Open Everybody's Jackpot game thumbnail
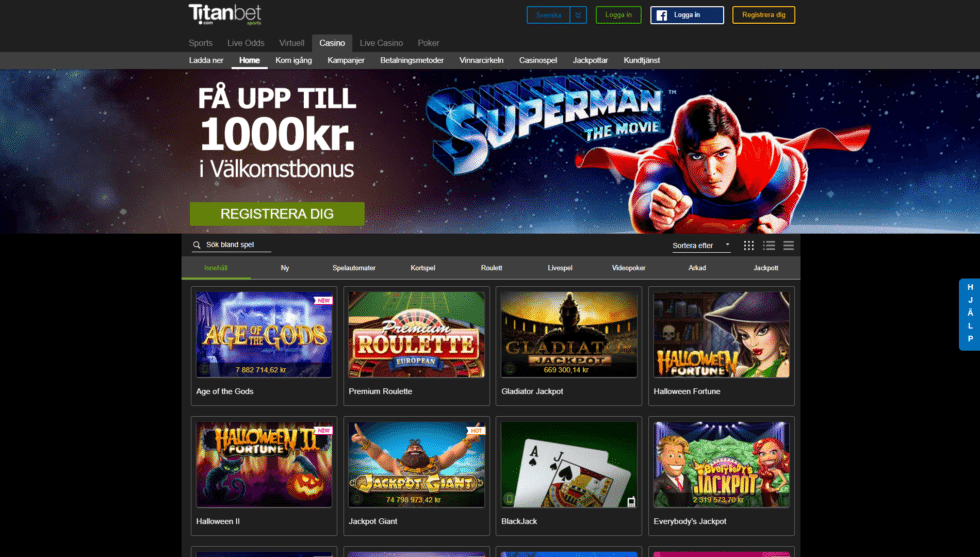This screenshot has width=980, height=557. pyautogui.click(x=721, y=464)
